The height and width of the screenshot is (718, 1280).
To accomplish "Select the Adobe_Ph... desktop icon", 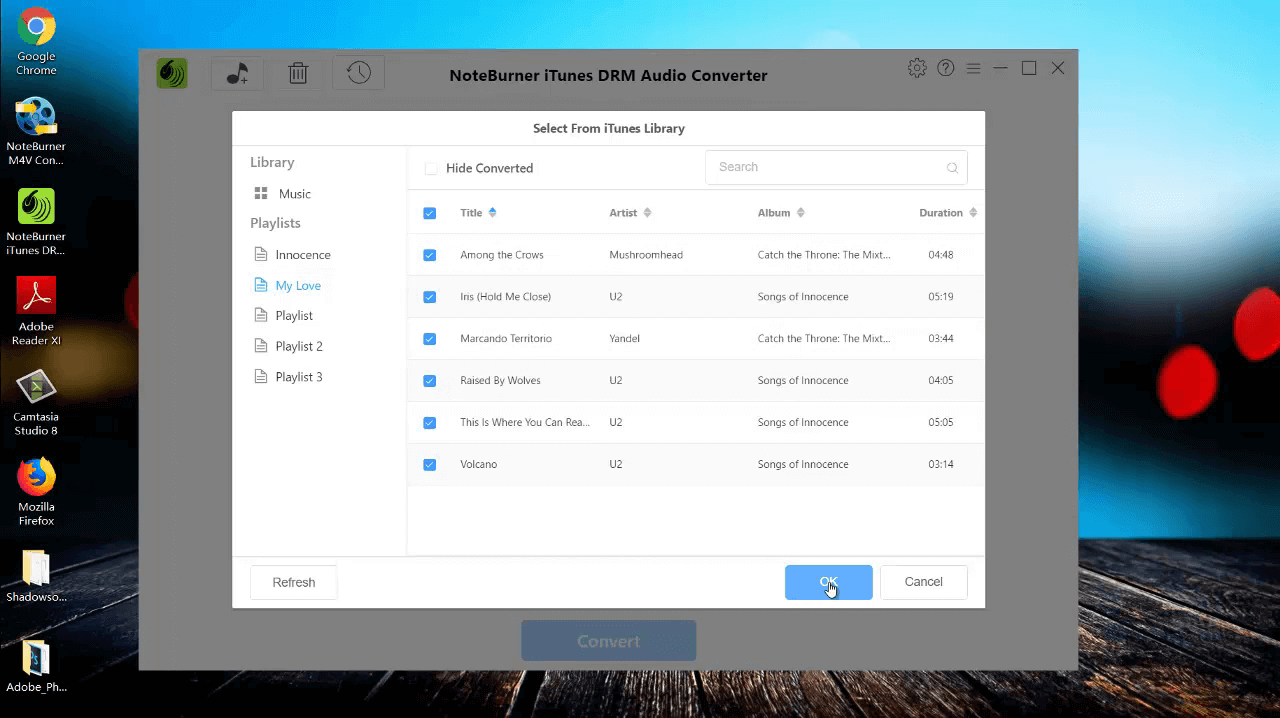I will (36, 667).
